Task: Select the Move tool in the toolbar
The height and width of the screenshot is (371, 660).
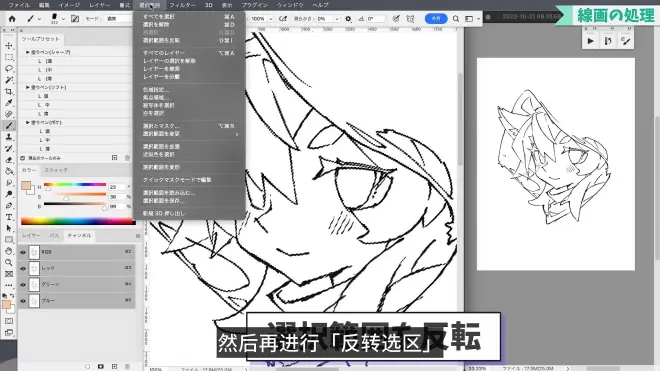Action: point(9,45)
